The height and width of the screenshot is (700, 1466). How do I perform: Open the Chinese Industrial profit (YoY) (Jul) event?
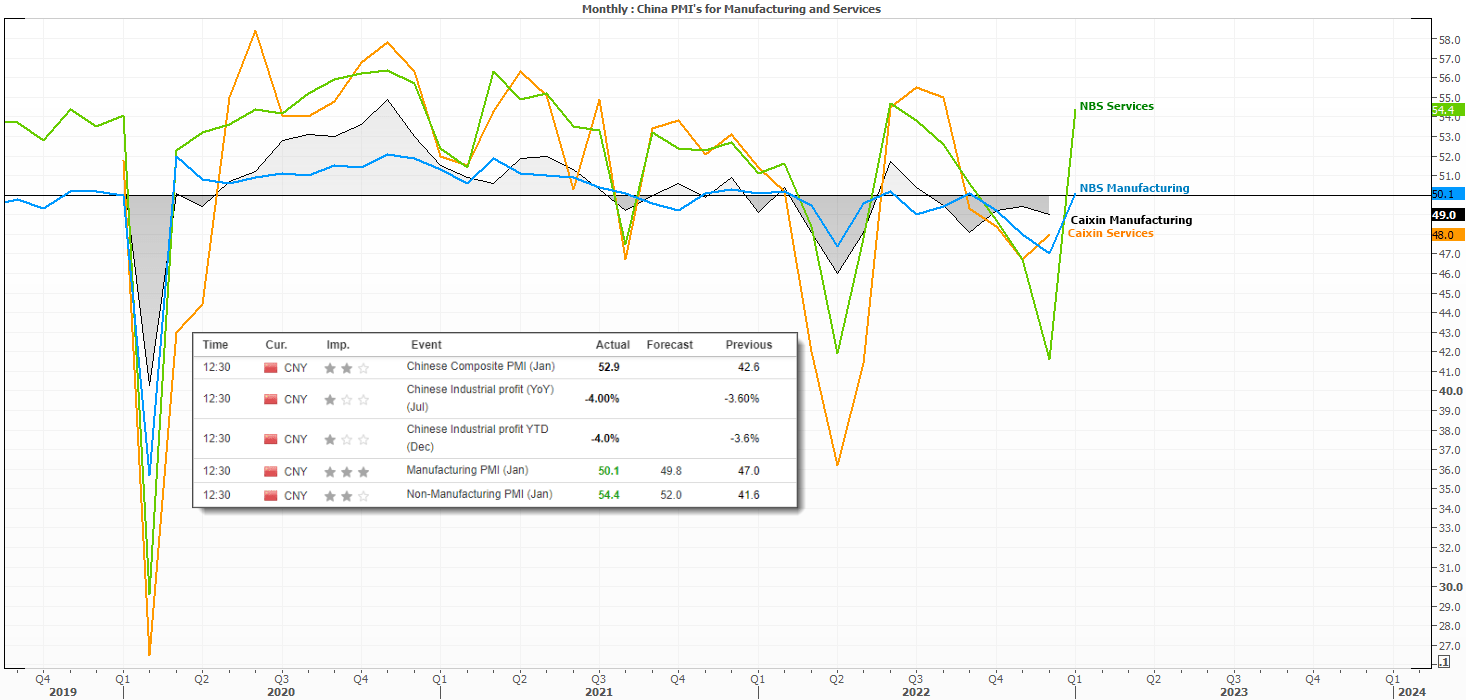click(x=480, y=398)
